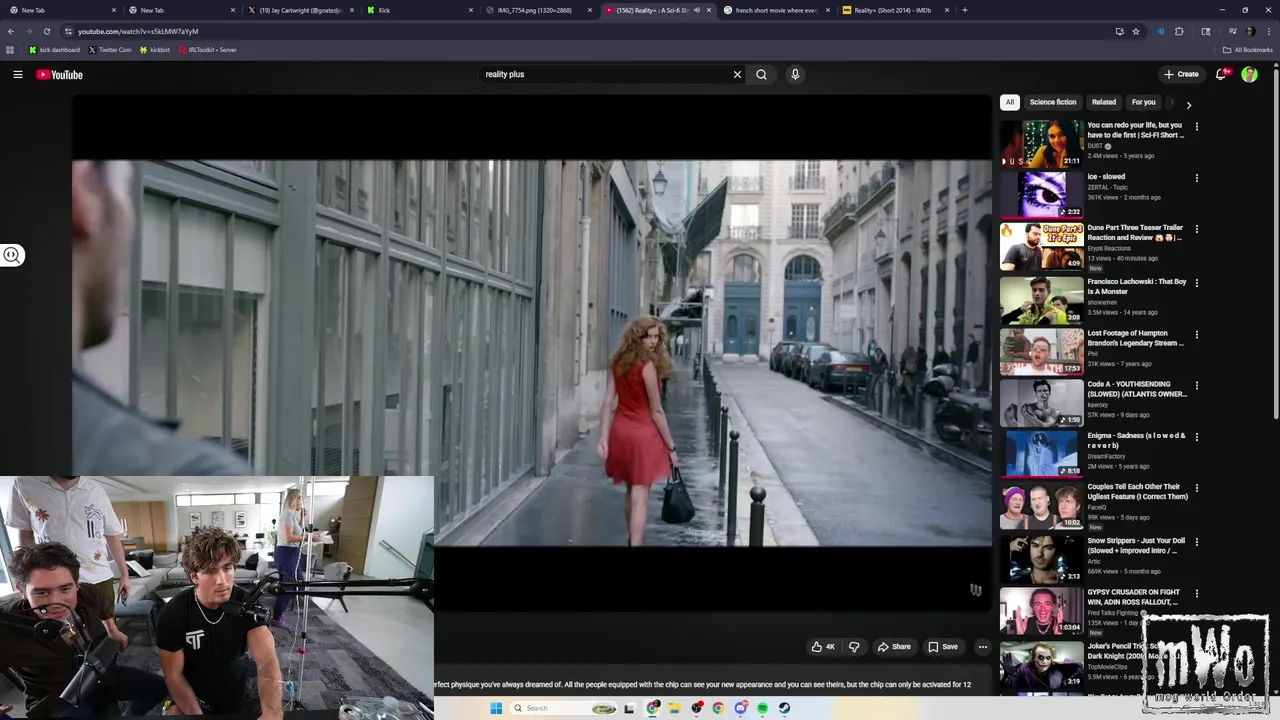
Task: Clear the search box with the X
Action: [737, 74]
